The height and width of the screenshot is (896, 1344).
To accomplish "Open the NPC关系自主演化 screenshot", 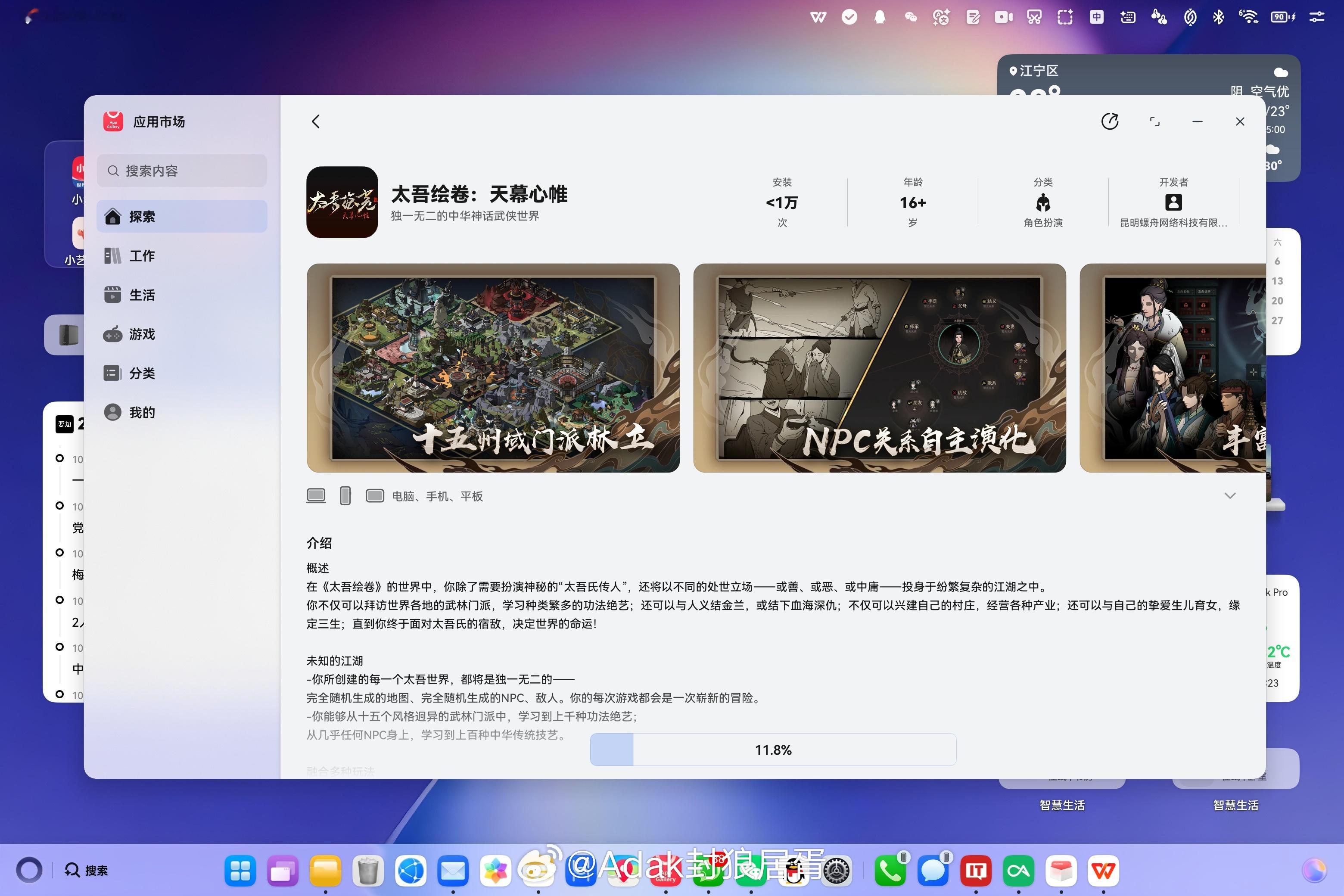I will coord(879,367).
